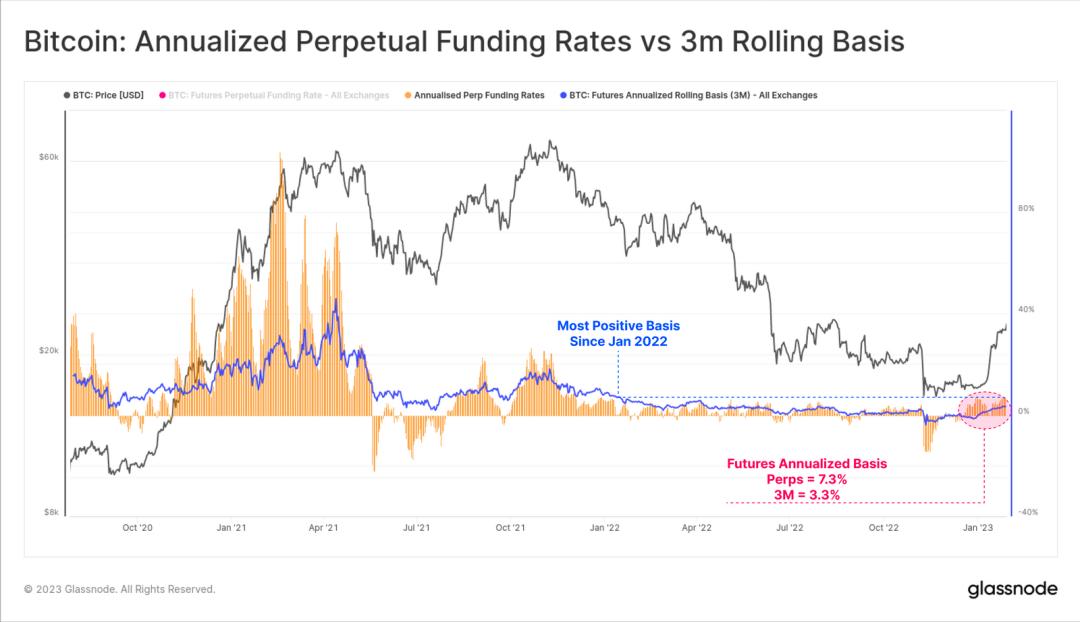Click the chart title heading

tap(463, 41)
